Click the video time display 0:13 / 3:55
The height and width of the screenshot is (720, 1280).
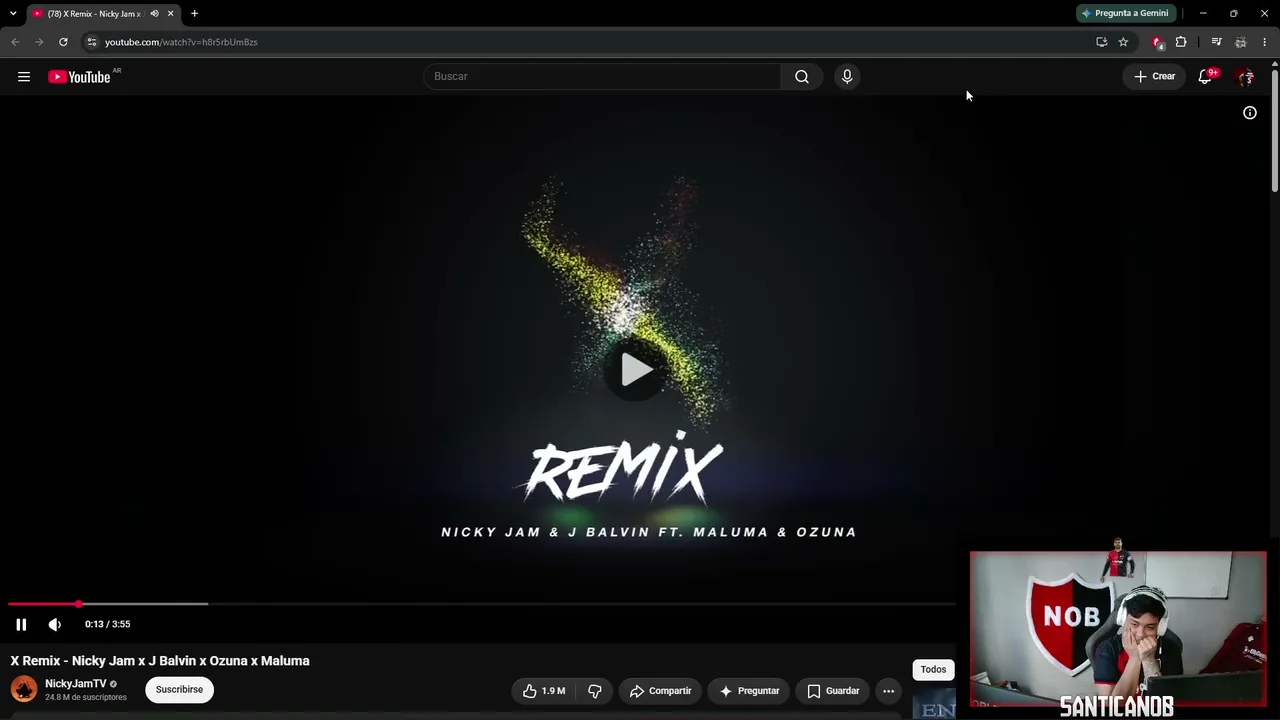click(108, 624)
